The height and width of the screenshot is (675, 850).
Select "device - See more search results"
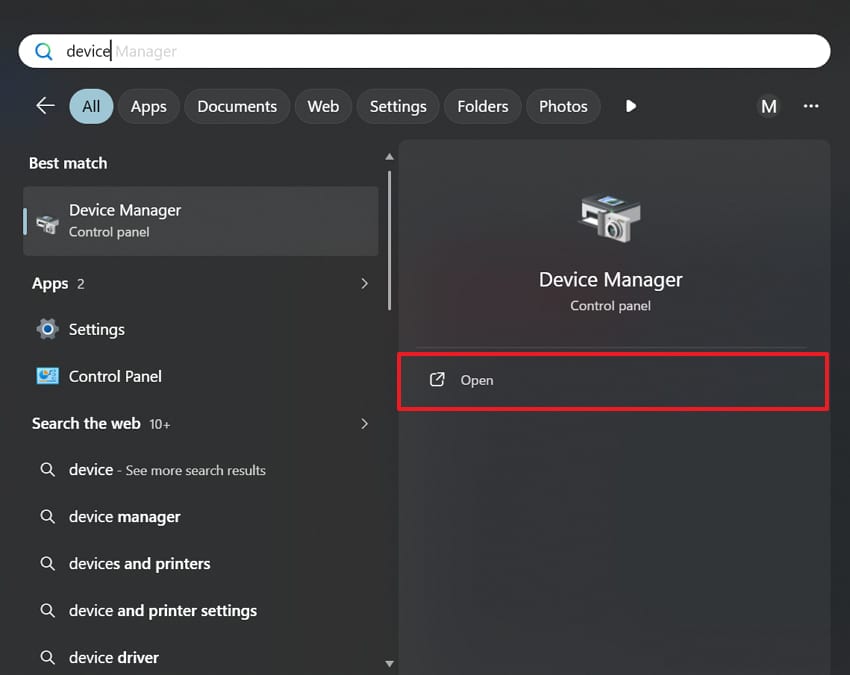point(201,470)
